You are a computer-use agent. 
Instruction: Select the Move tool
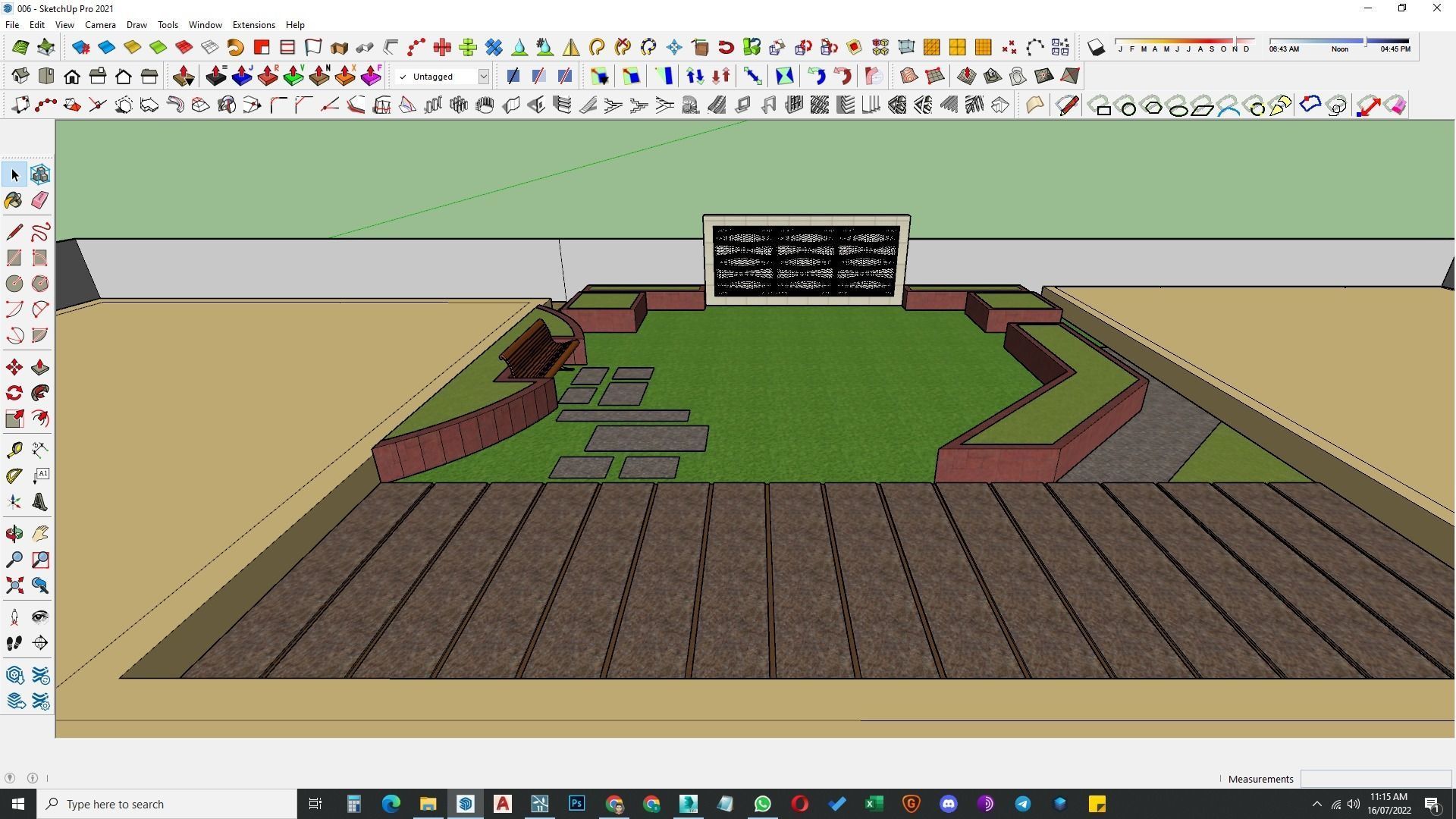click(14, 368)
